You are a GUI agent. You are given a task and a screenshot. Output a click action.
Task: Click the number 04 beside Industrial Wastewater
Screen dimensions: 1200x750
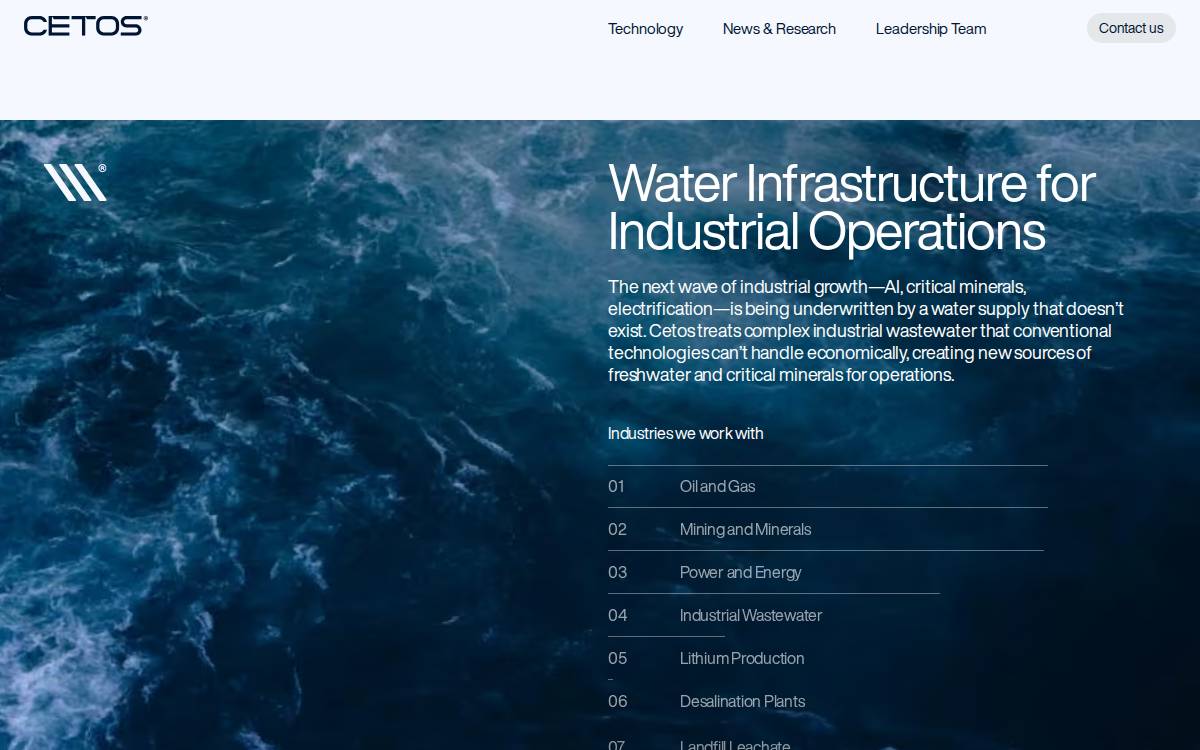click(617, 616)
